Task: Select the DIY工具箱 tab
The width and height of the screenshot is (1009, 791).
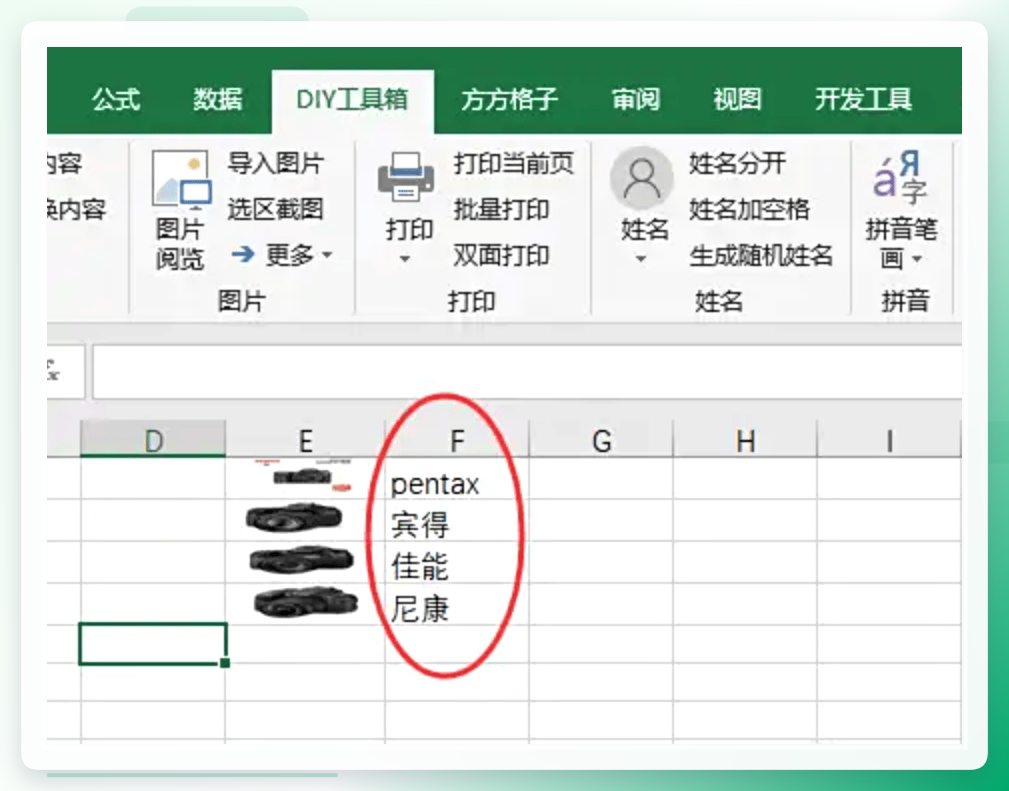Action: 352,100
